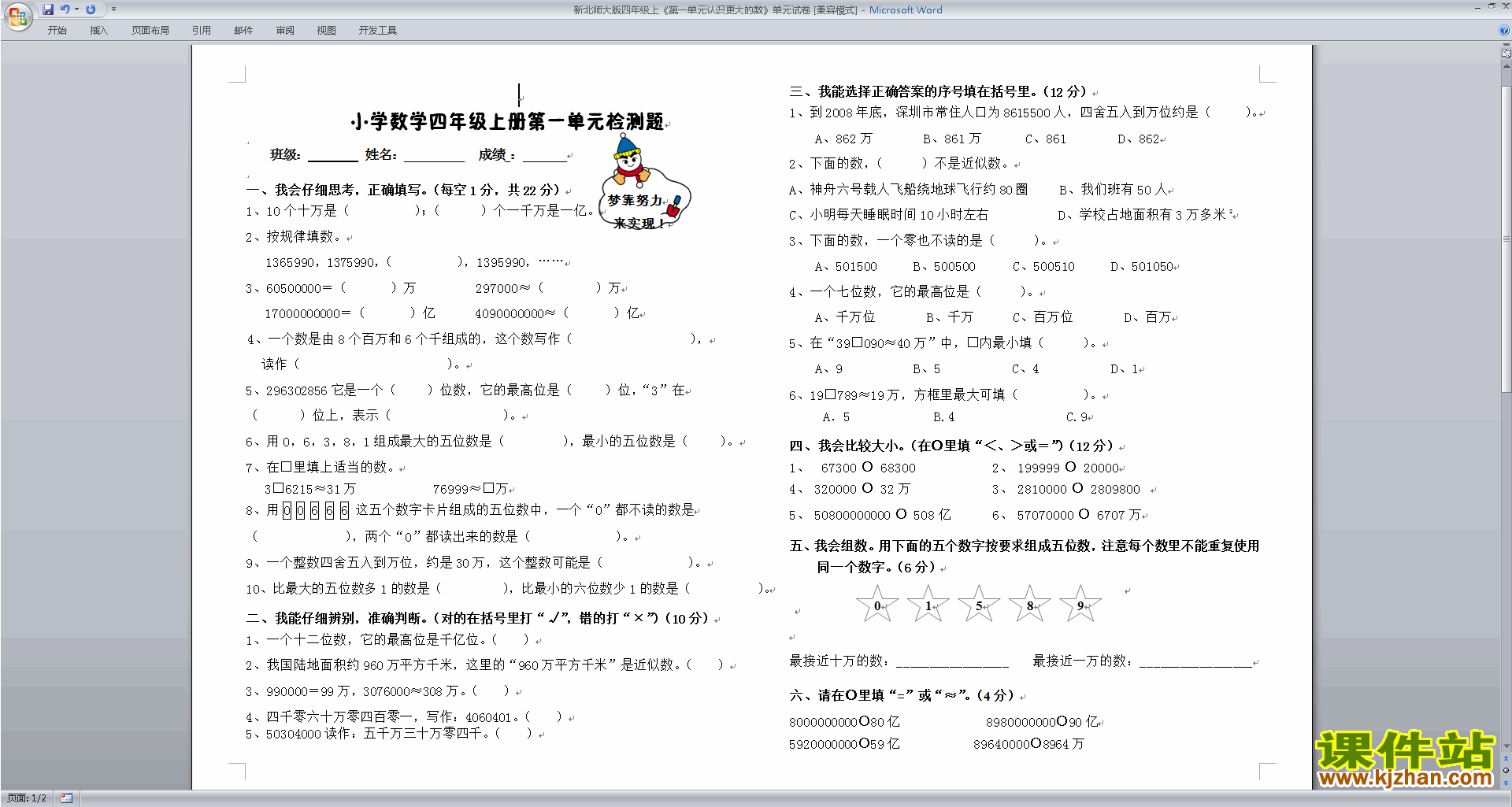Click the Redo/Repeat icon
Screen dimensions: 1512x807
pos(91,9)
